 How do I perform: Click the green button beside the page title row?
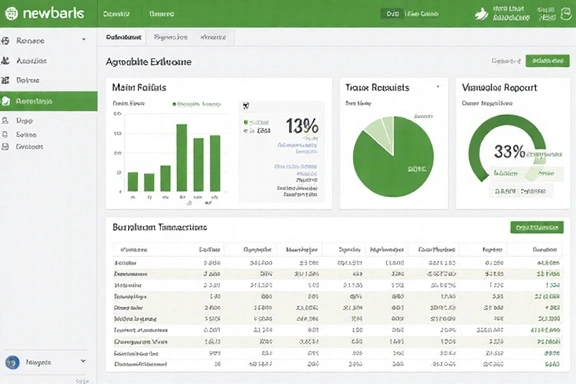coord(547,61)
